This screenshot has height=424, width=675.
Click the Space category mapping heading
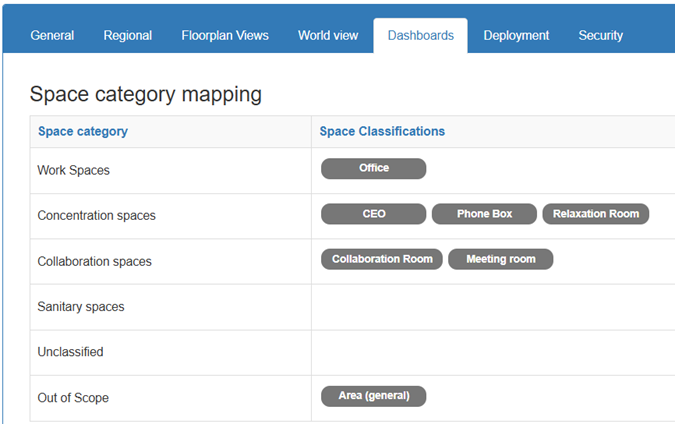tap(146, 95)
